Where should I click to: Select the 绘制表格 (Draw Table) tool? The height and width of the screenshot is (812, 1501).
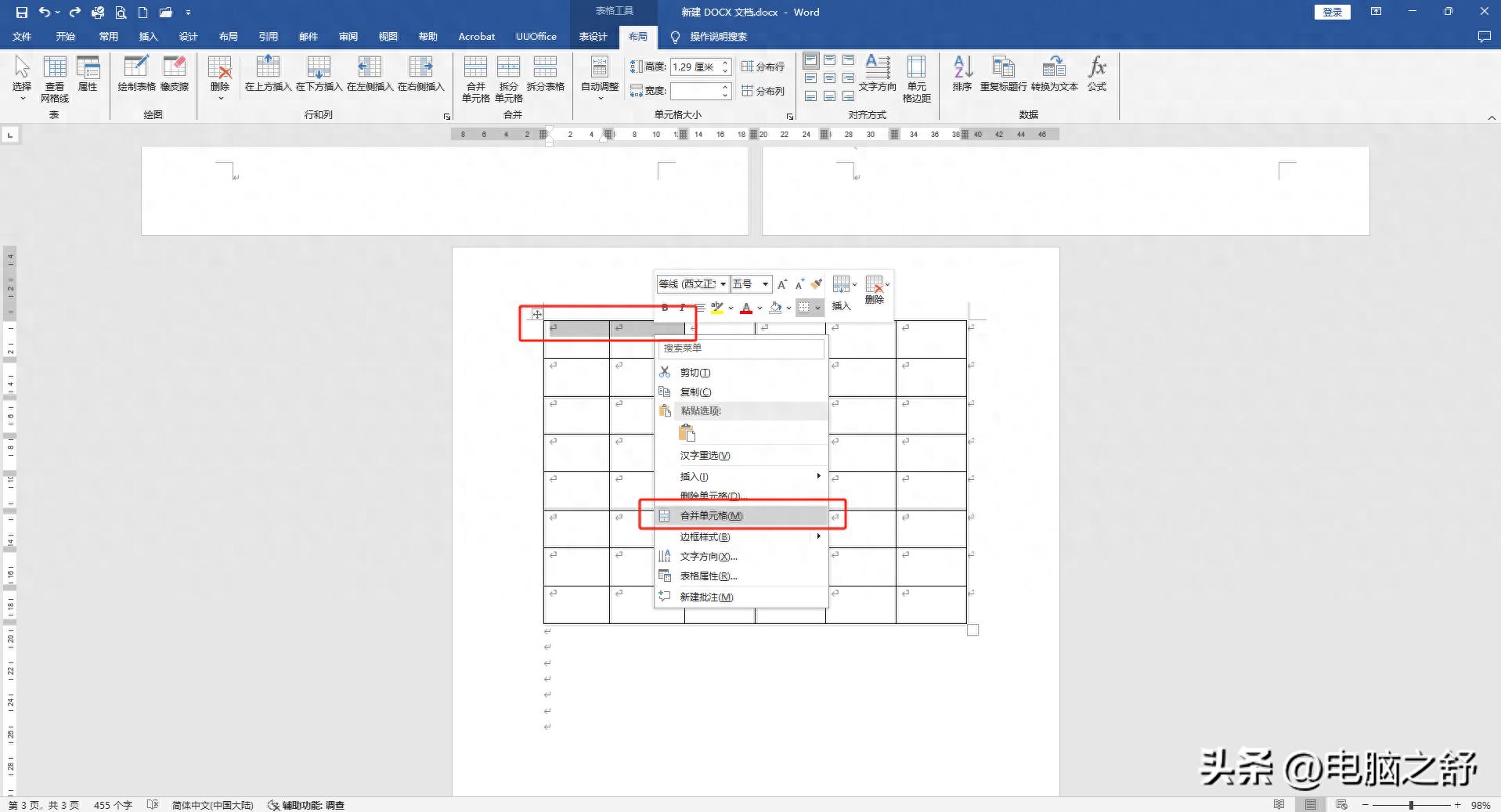[136, 74]
